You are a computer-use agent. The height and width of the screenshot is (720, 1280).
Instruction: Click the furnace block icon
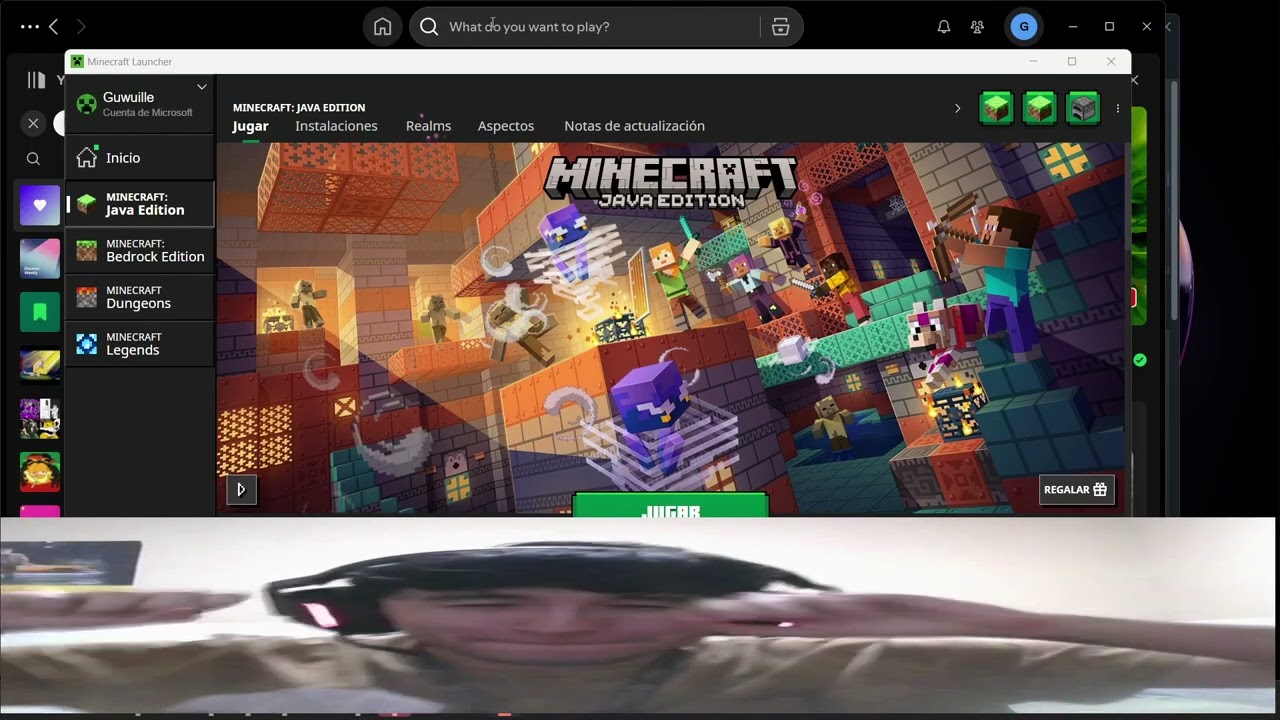click(1083, 108)
